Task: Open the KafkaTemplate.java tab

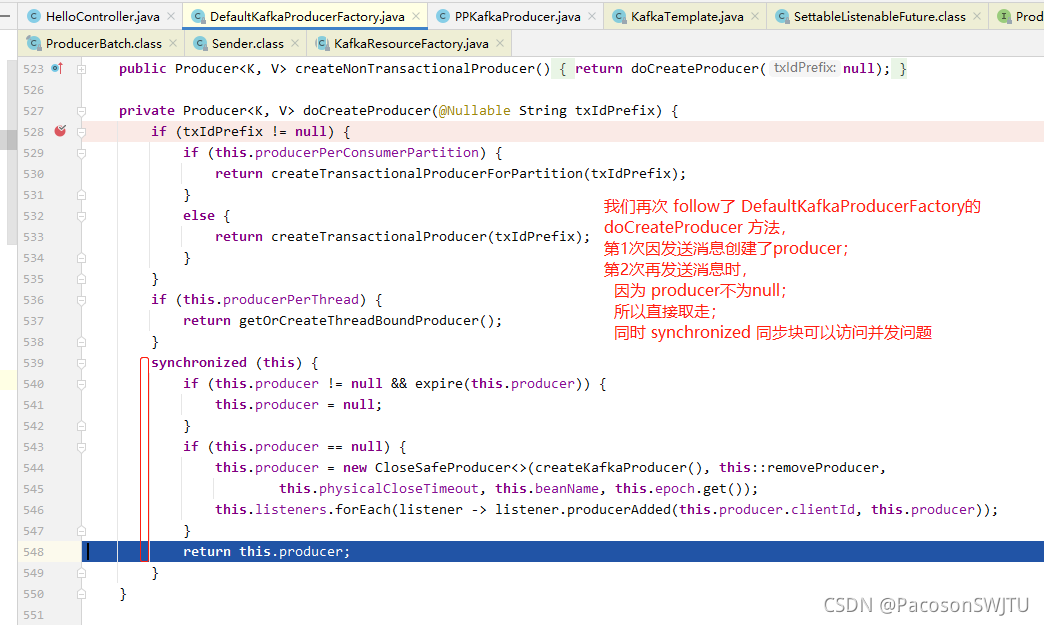Action: (x=687, y=17)
